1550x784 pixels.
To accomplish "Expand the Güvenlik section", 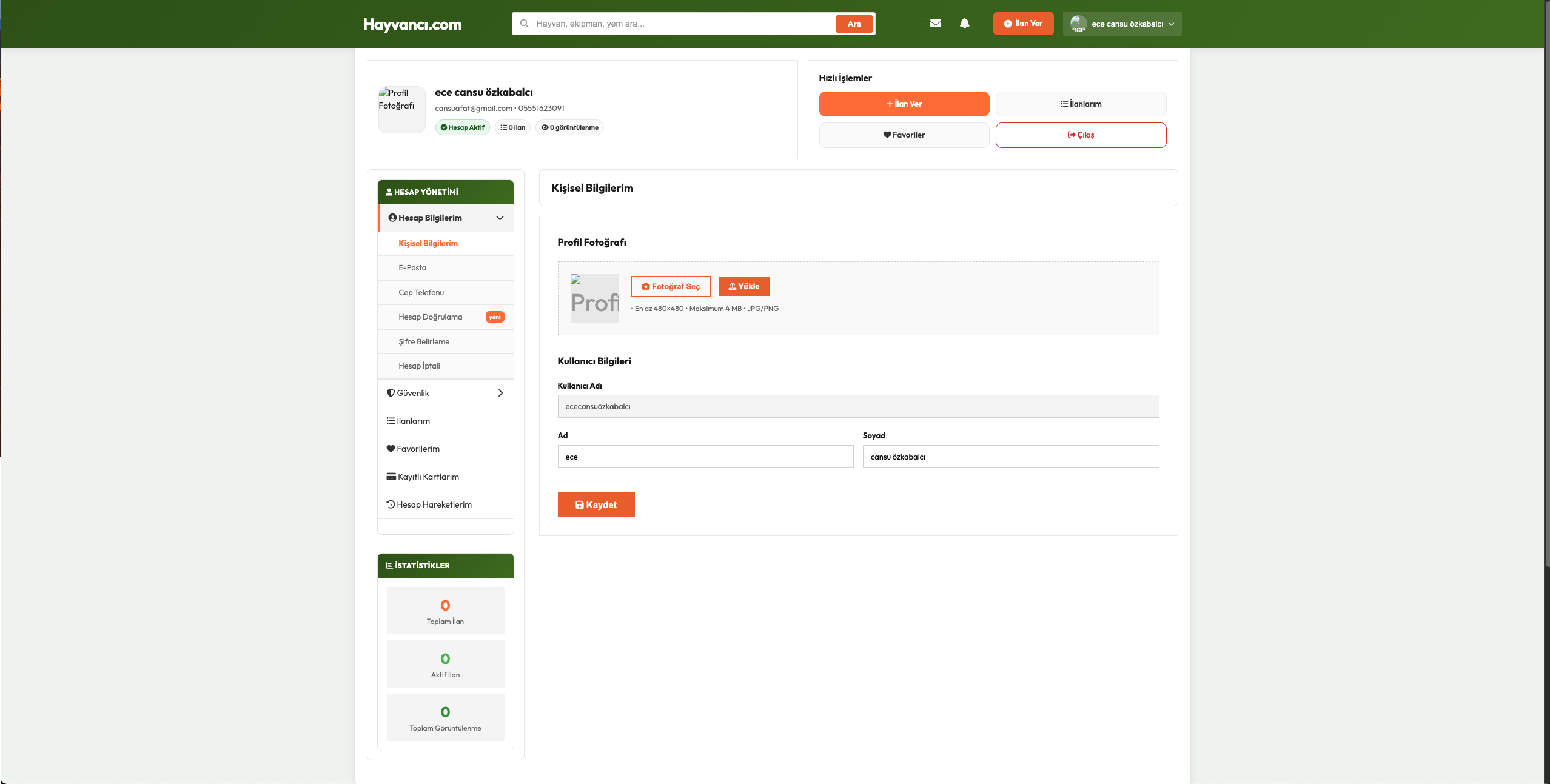I will click(500, 393).
